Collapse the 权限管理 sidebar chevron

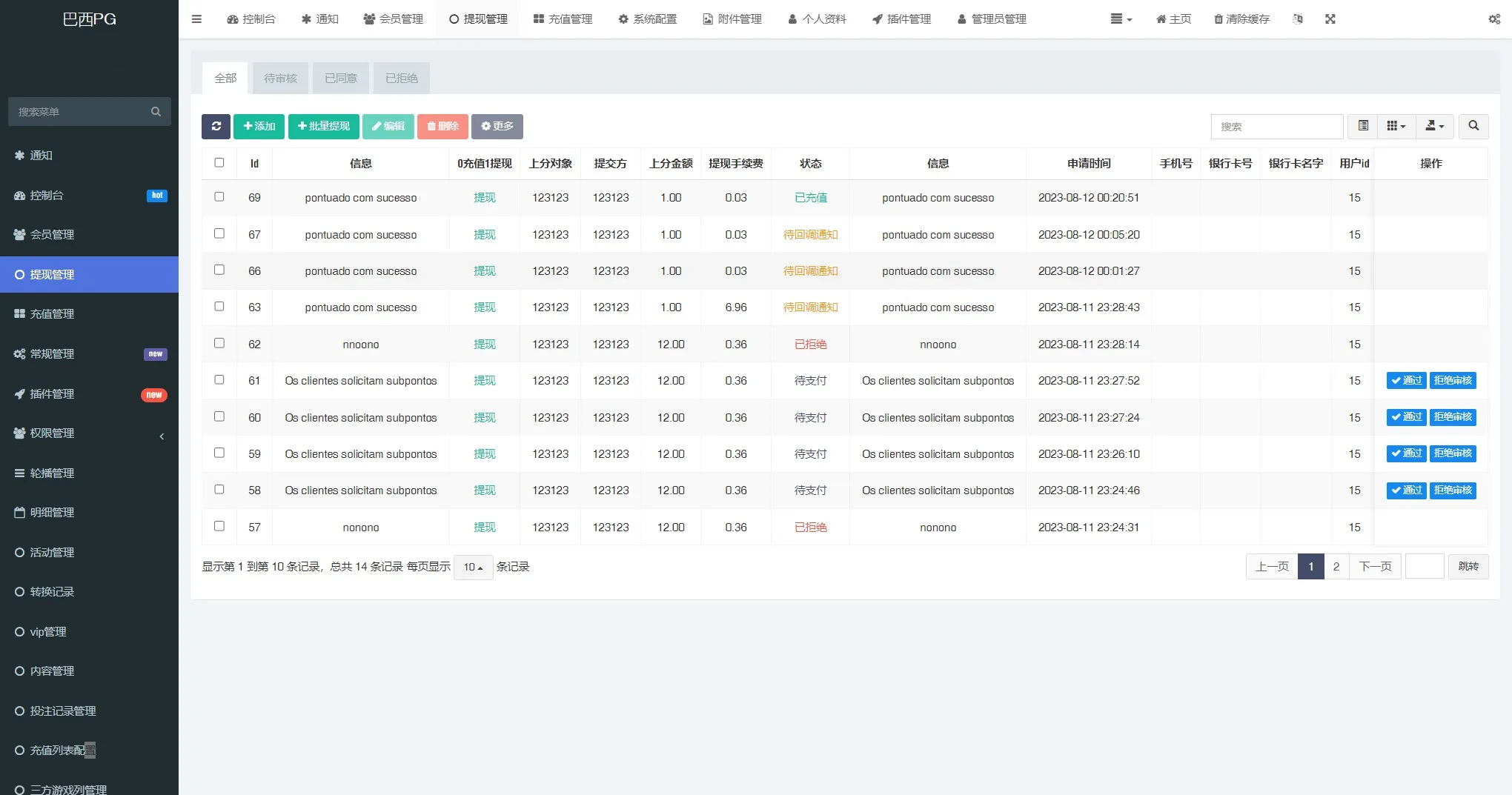coord(162,436)
